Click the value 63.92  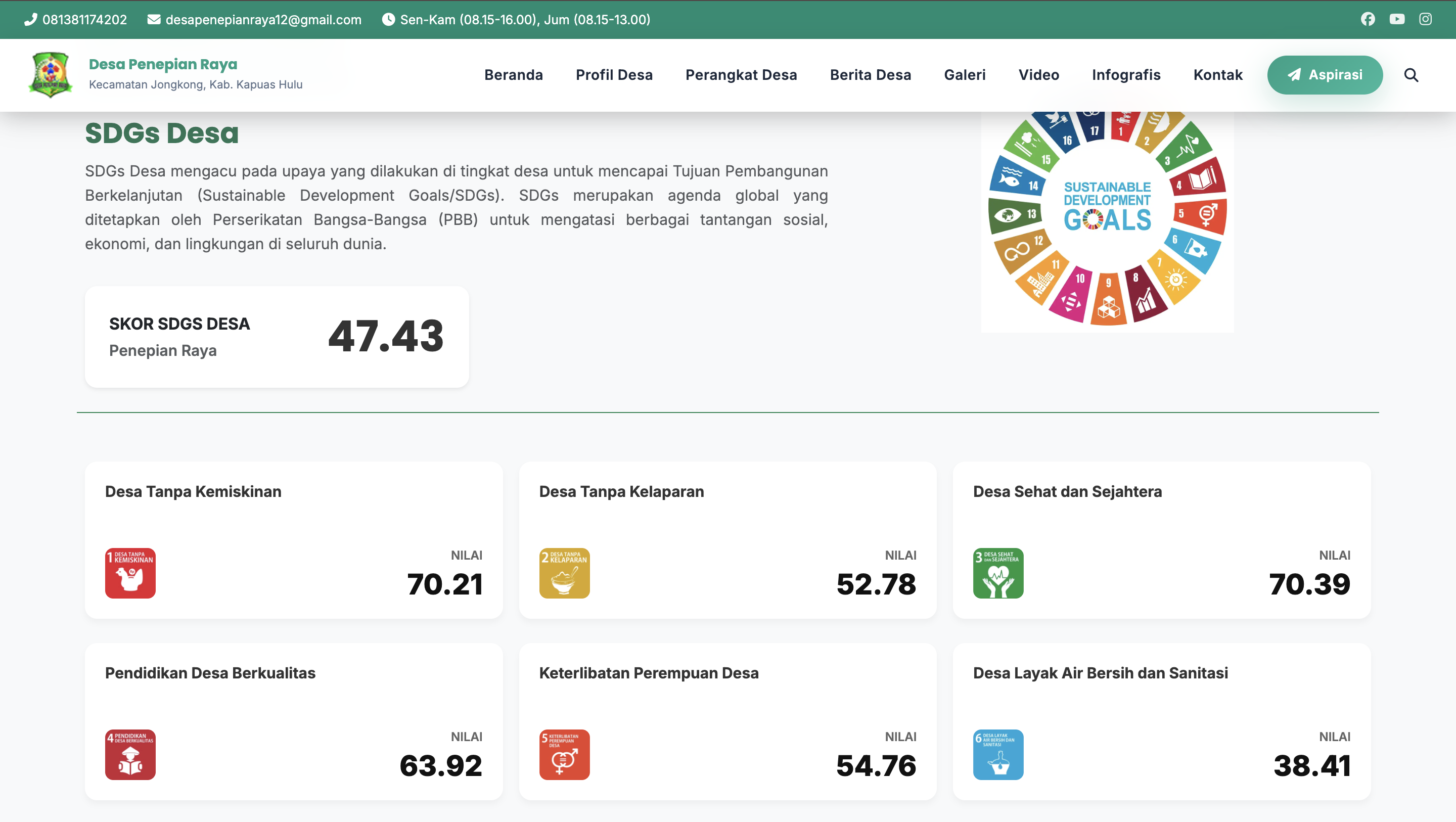(x=441, y=765)
